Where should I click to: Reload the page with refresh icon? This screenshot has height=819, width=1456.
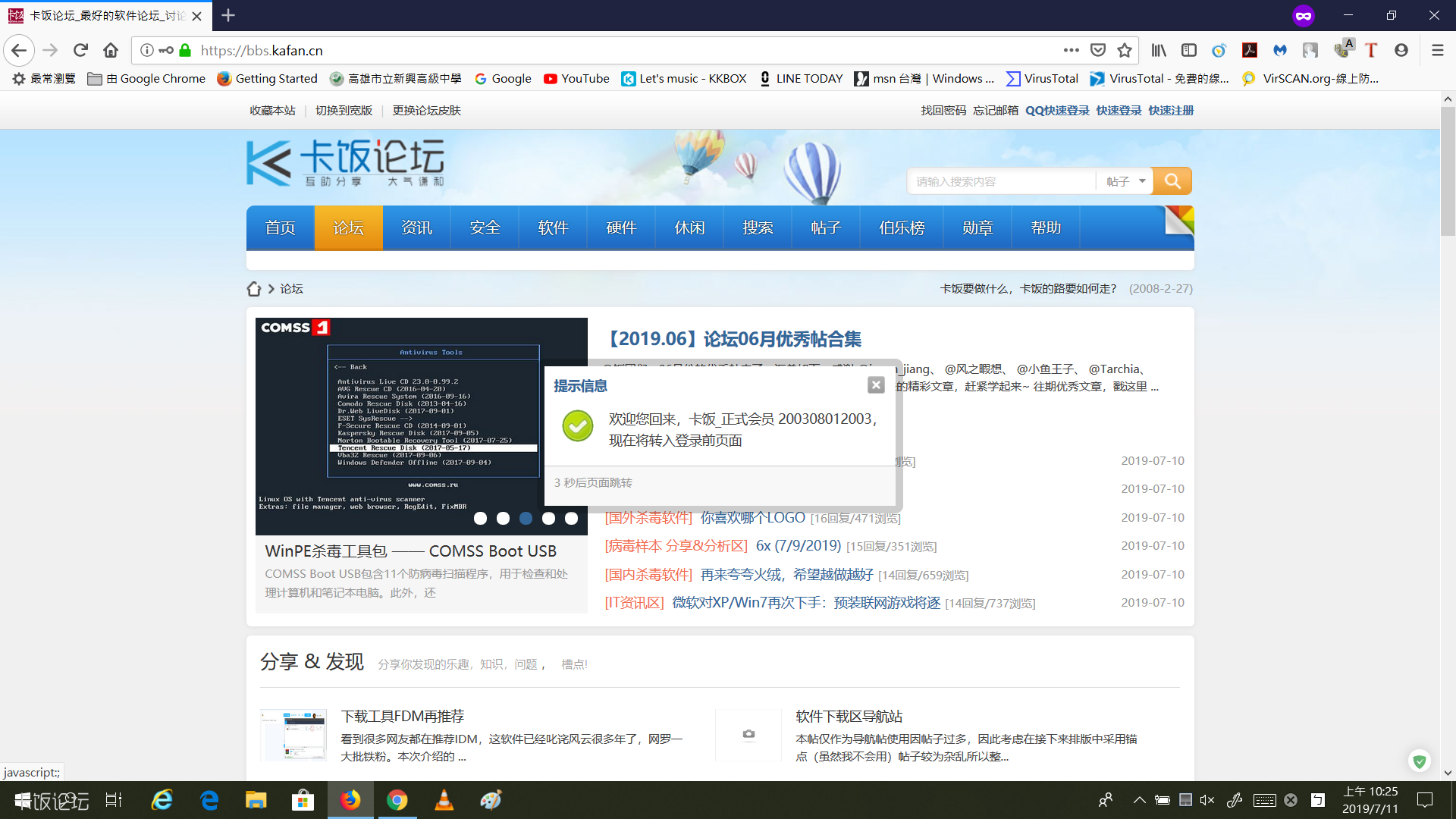tap(80, 50)
